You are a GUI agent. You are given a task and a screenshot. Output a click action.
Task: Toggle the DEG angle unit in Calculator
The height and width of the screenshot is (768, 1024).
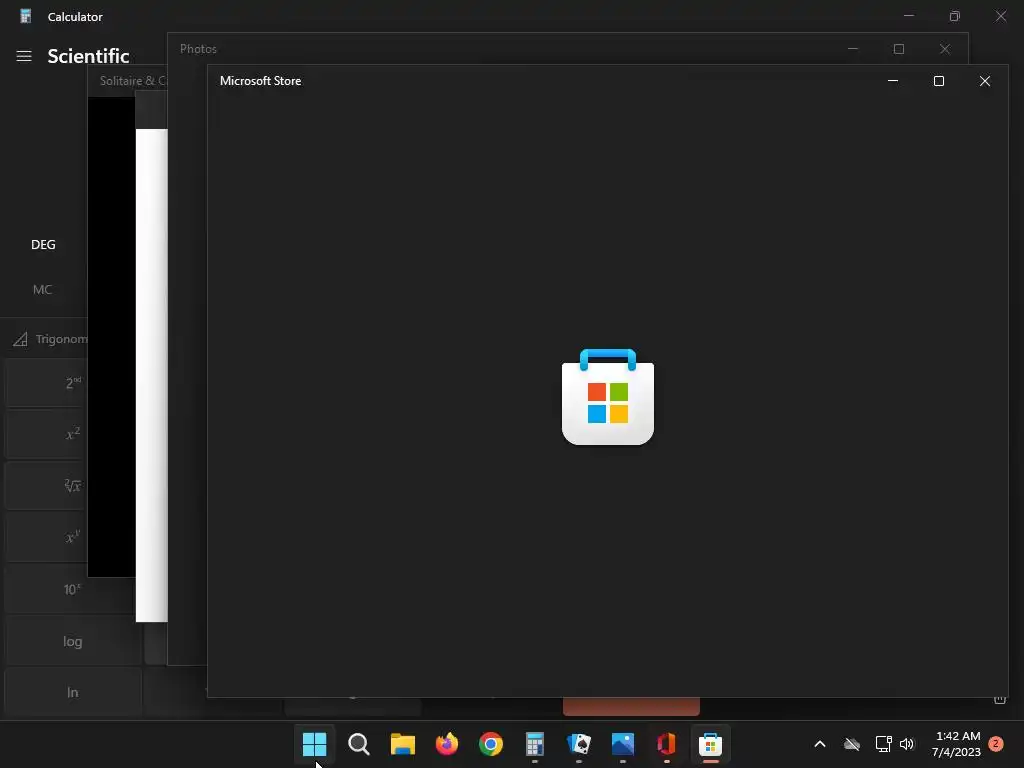click(x=43, y=244)
